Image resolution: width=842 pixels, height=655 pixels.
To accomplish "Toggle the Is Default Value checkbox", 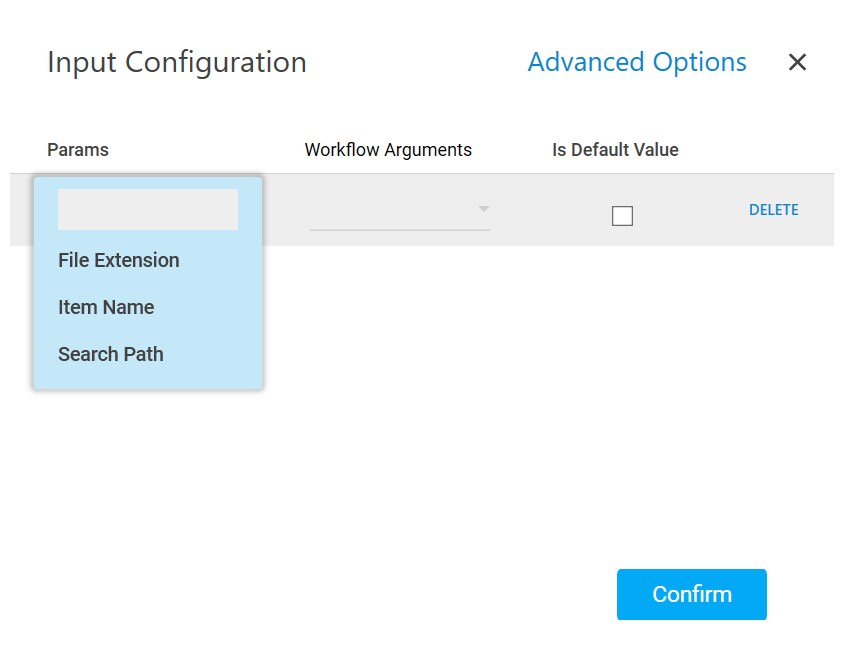I will [622, 215].
